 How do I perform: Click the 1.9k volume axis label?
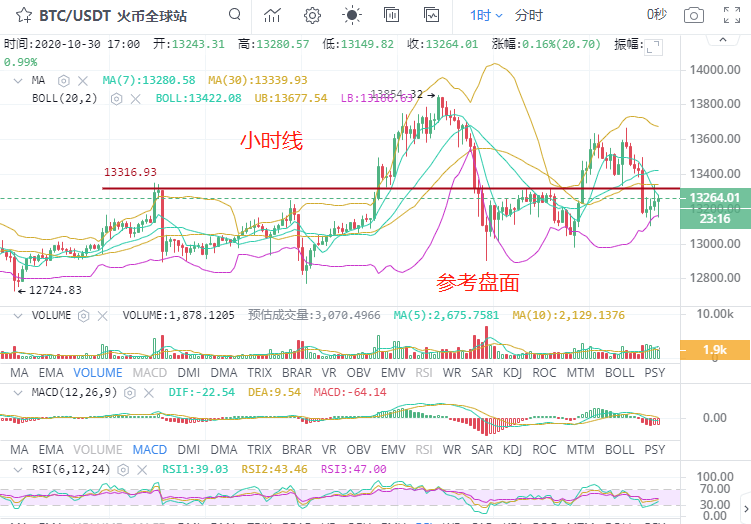click(715, 350)
